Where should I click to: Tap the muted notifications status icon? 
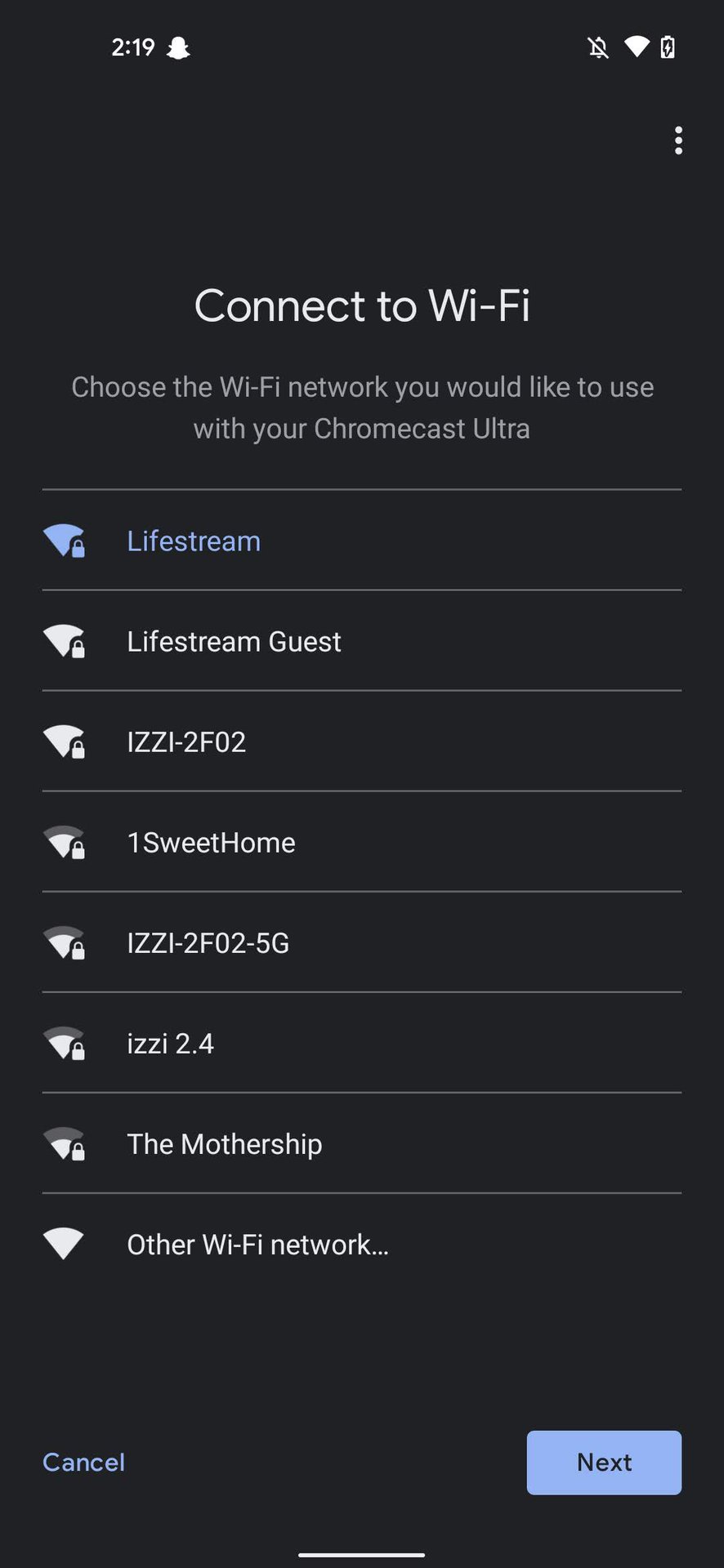pyautogui.click(x=598, y=47)
